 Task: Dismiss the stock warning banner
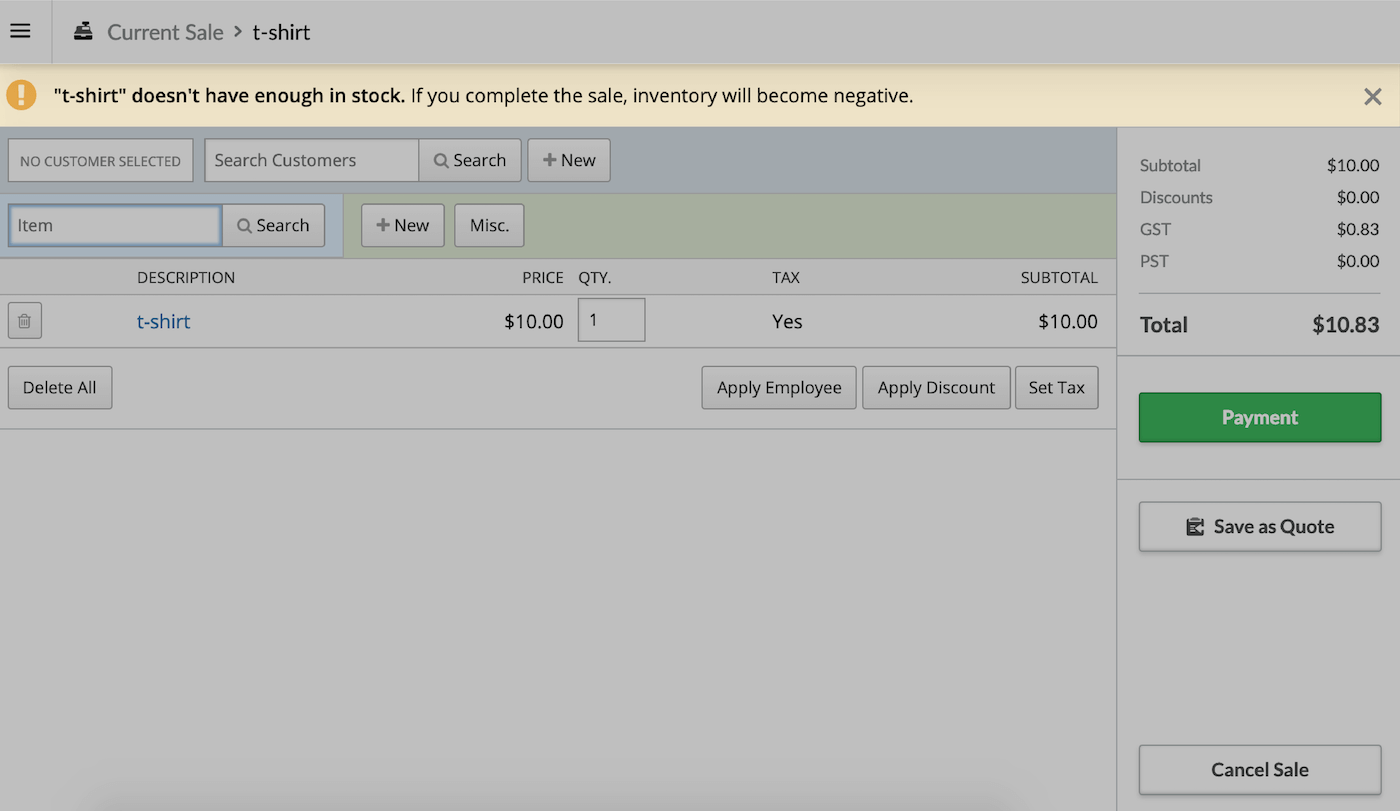pyautogui.click(x=1372, y=96)
